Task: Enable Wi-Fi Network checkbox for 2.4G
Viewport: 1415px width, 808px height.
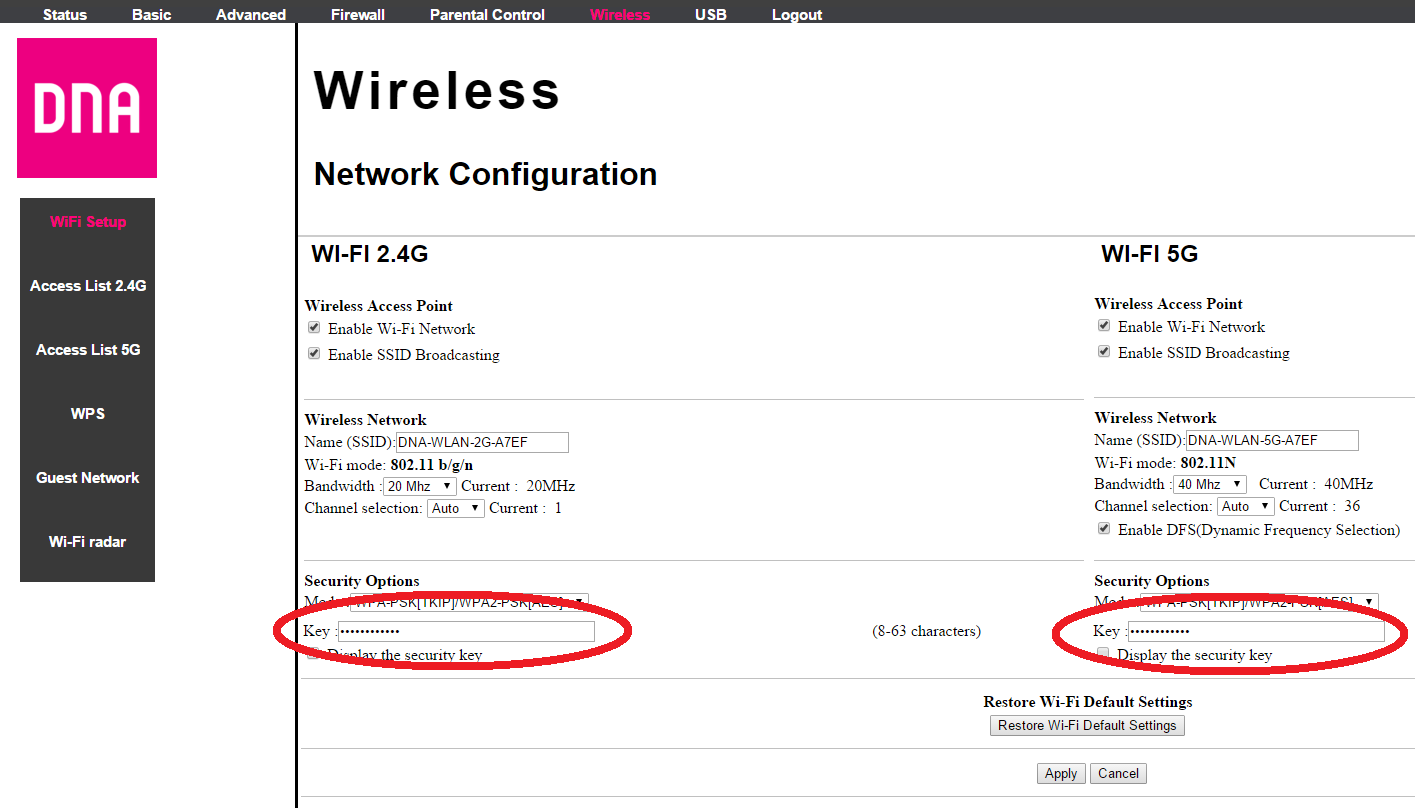Action: tap(314, 328)
